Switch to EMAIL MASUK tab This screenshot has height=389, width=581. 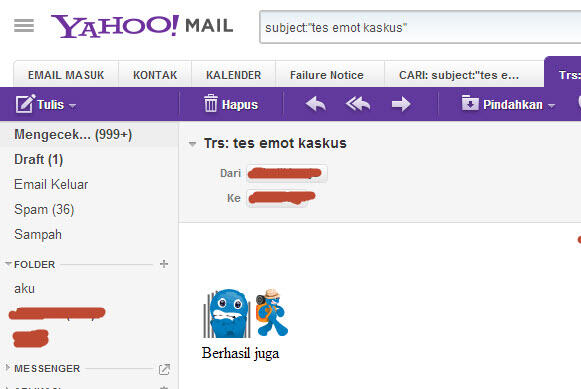(66, 75)
